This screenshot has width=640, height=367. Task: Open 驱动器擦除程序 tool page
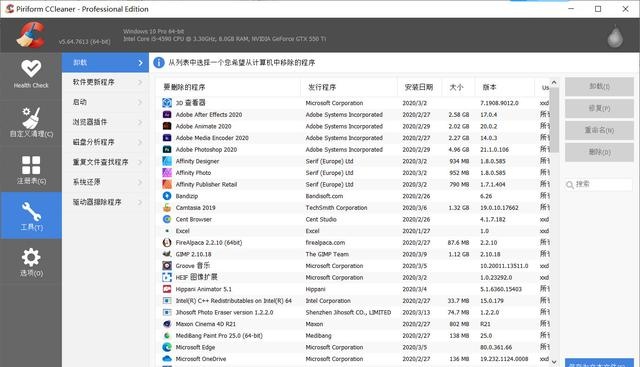click(105, 202)
